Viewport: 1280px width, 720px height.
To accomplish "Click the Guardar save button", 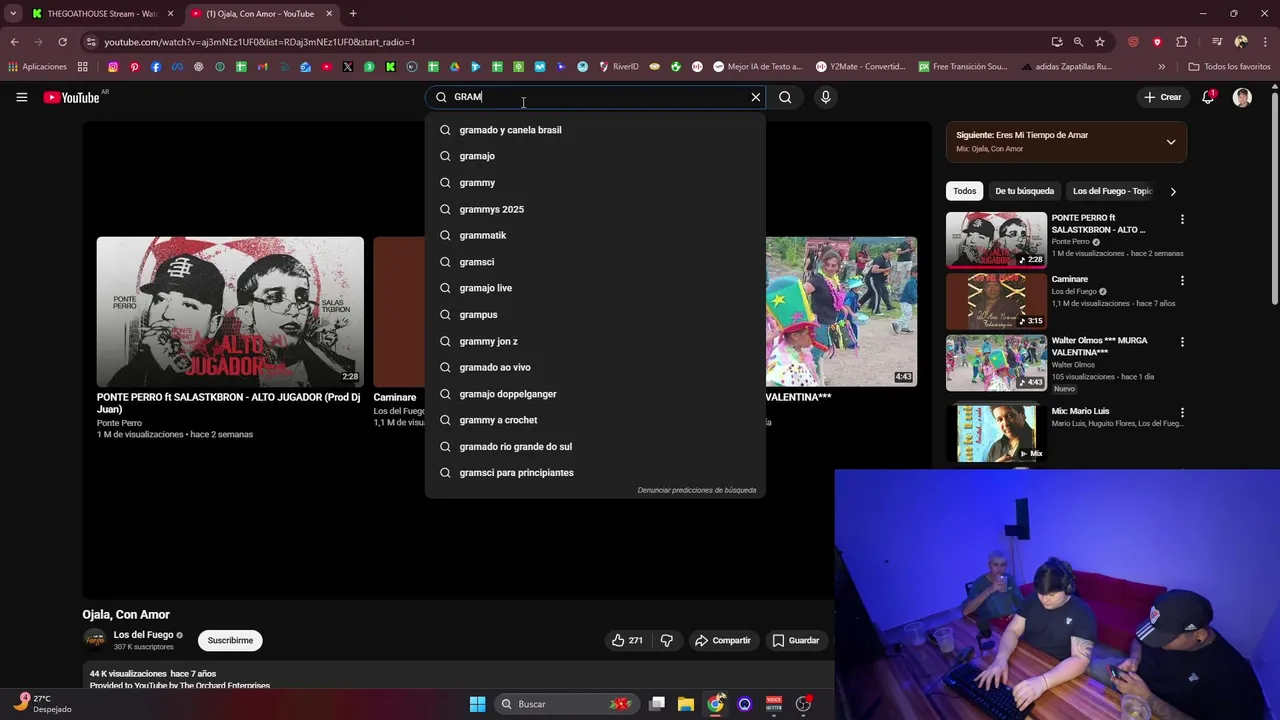I will pos(796,640).
